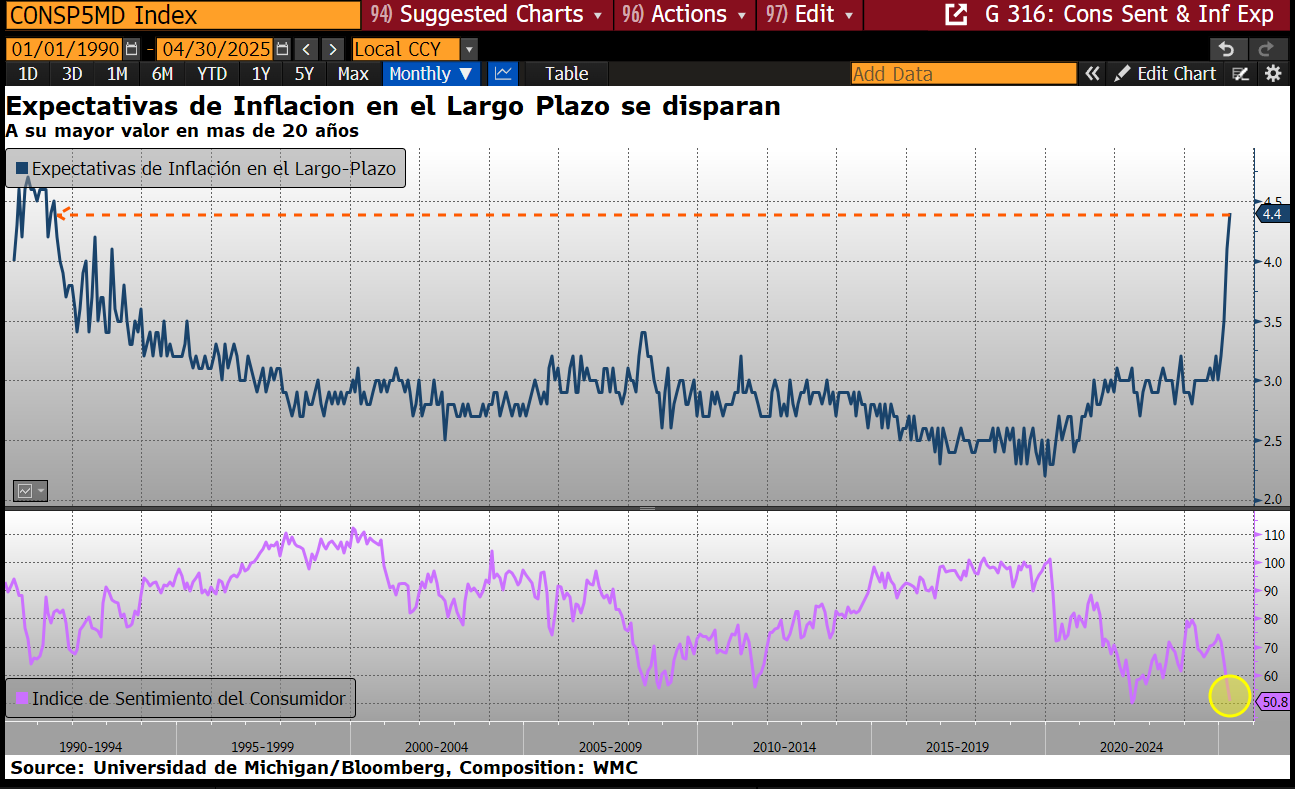Click the Add Data input box

tap(964, 73)
